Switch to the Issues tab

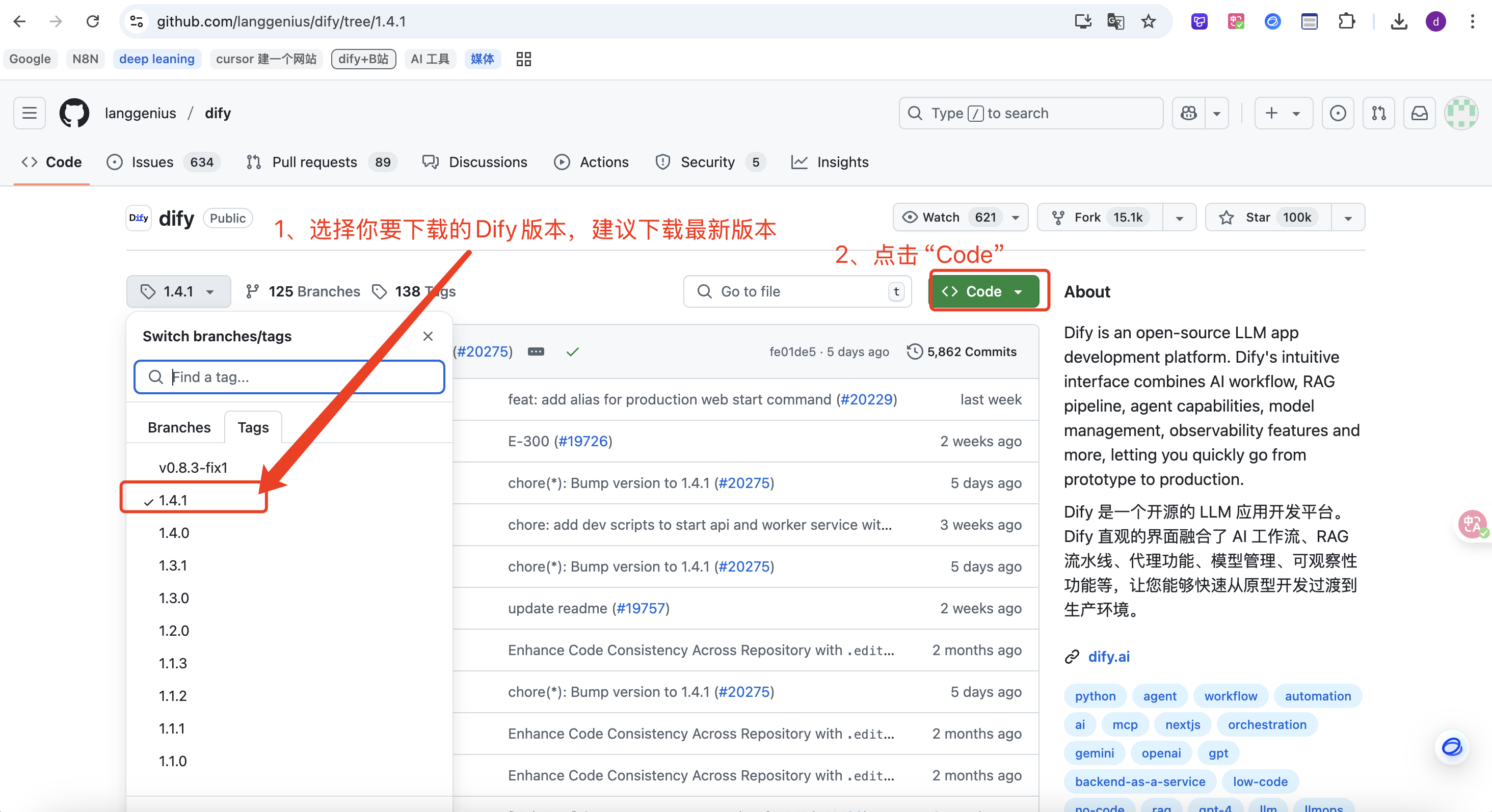164,162
